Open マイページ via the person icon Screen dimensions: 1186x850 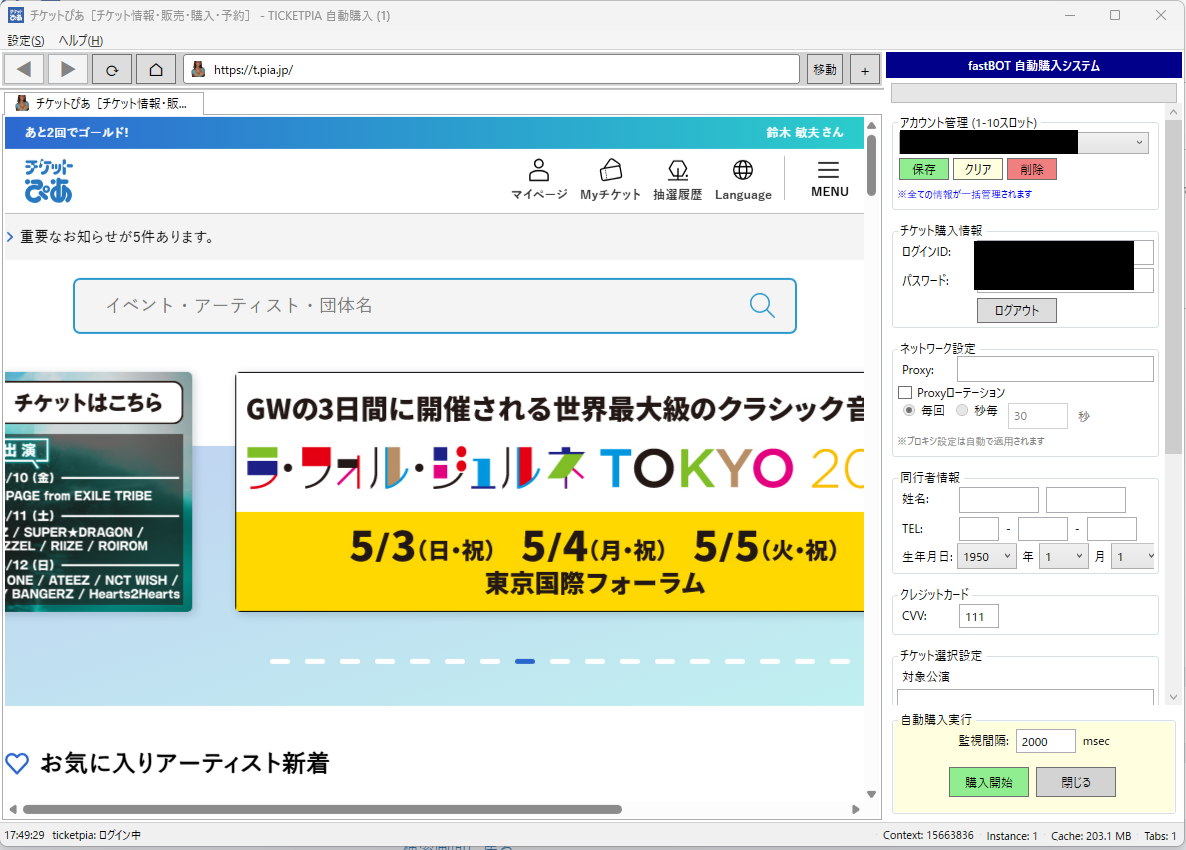tap(539, 170)
